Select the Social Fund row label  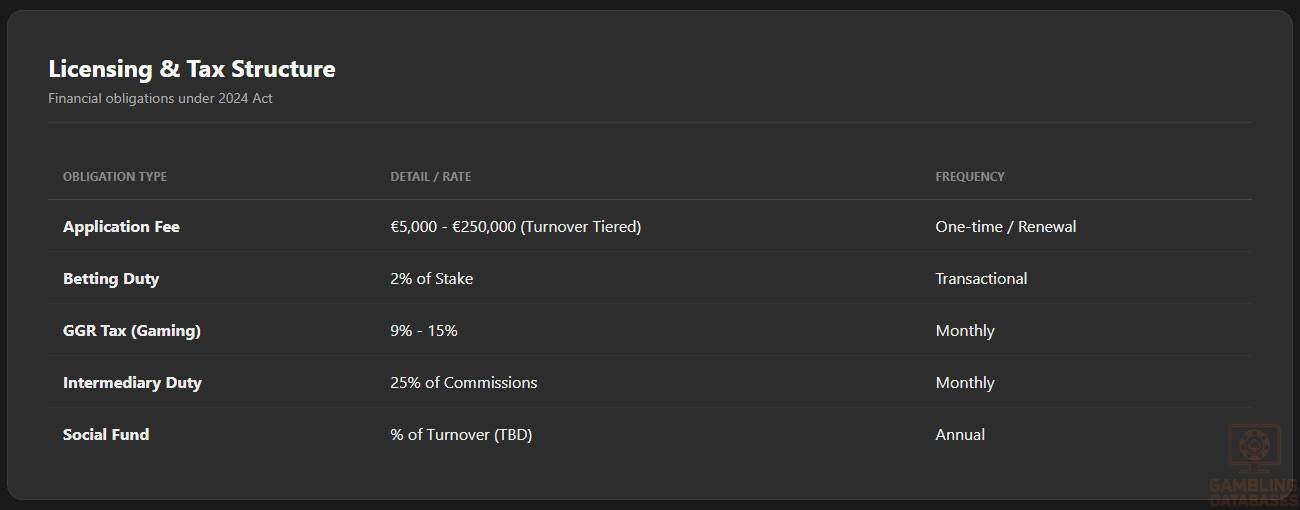click(x=106, y=435)
